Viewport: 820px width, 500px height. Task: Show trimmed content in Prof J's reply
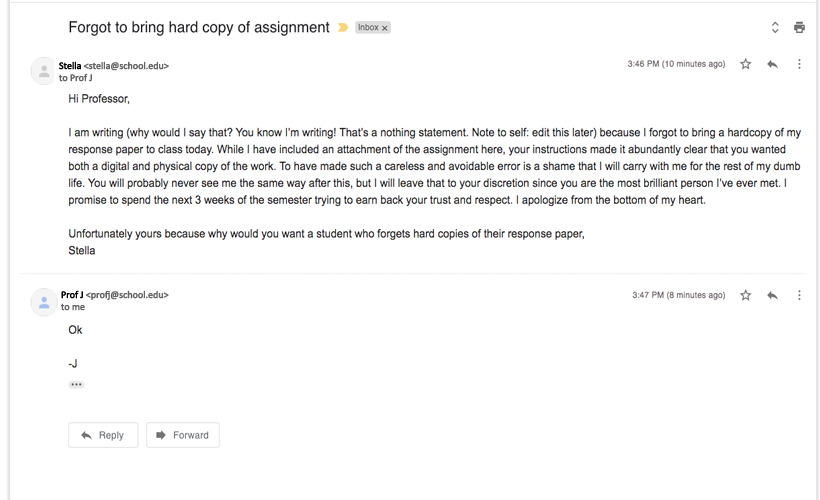(76, 384)
